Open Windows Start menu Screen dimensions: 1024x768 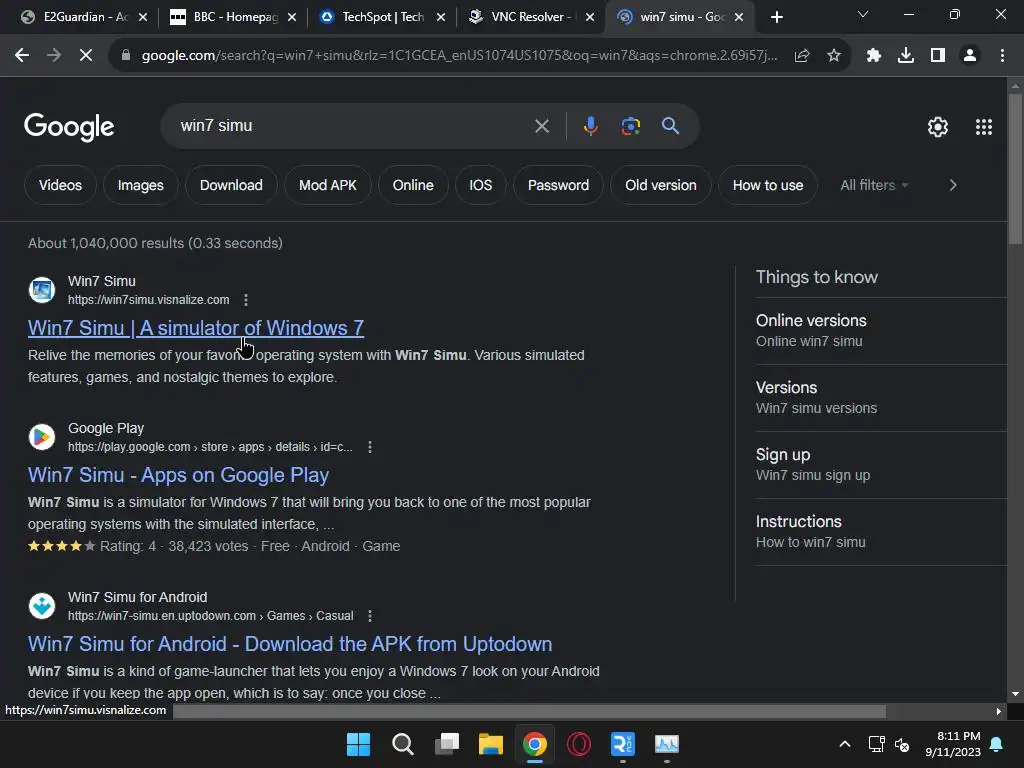[358, 744]
